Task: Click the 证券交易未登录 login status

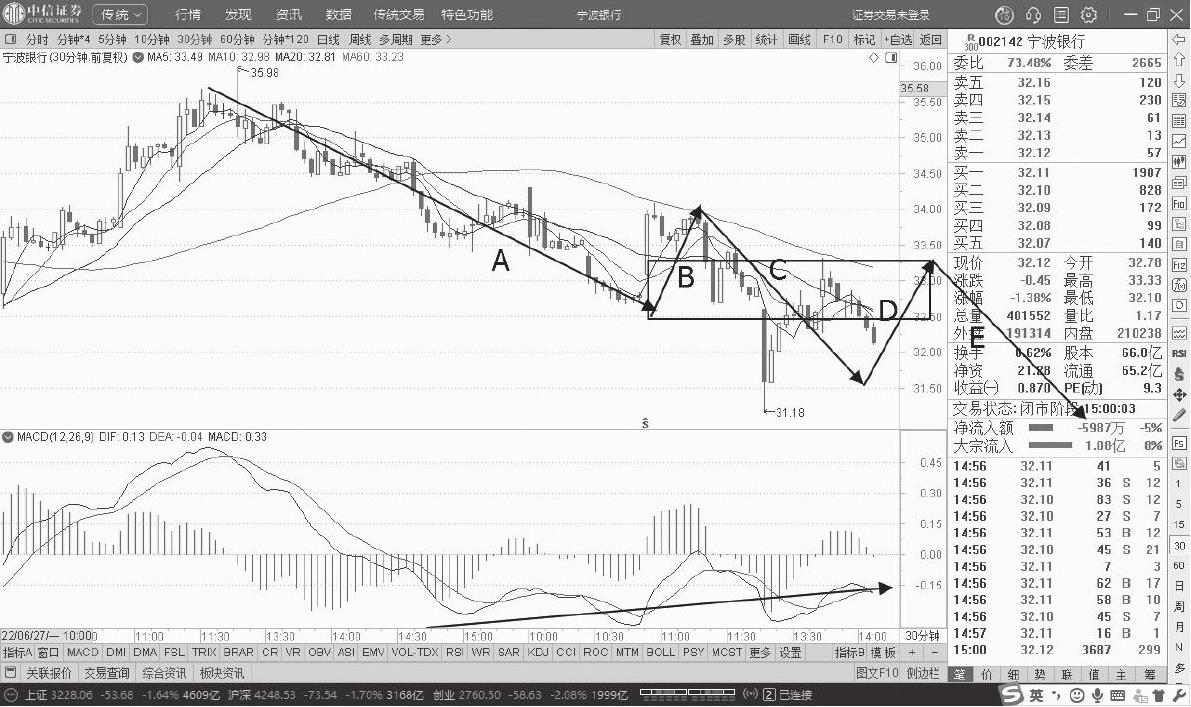Action: click(x=890, y=14)
